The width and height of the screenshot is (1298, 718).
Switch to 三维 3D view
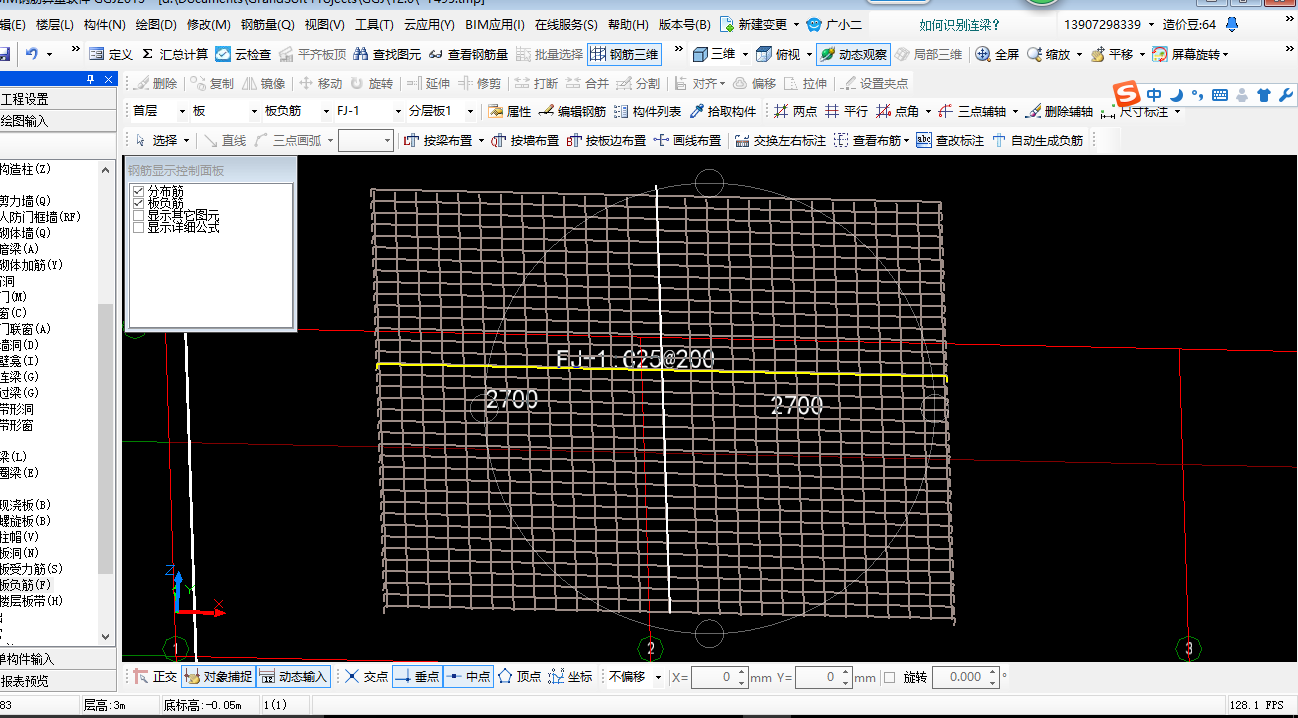click(713, 54)
